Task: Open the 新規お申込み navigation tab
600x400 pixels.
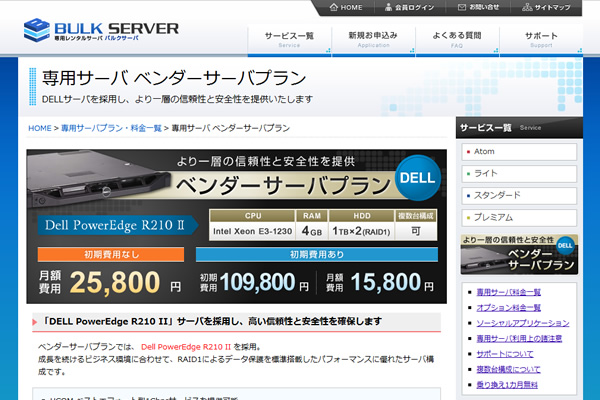Action: 373,39
